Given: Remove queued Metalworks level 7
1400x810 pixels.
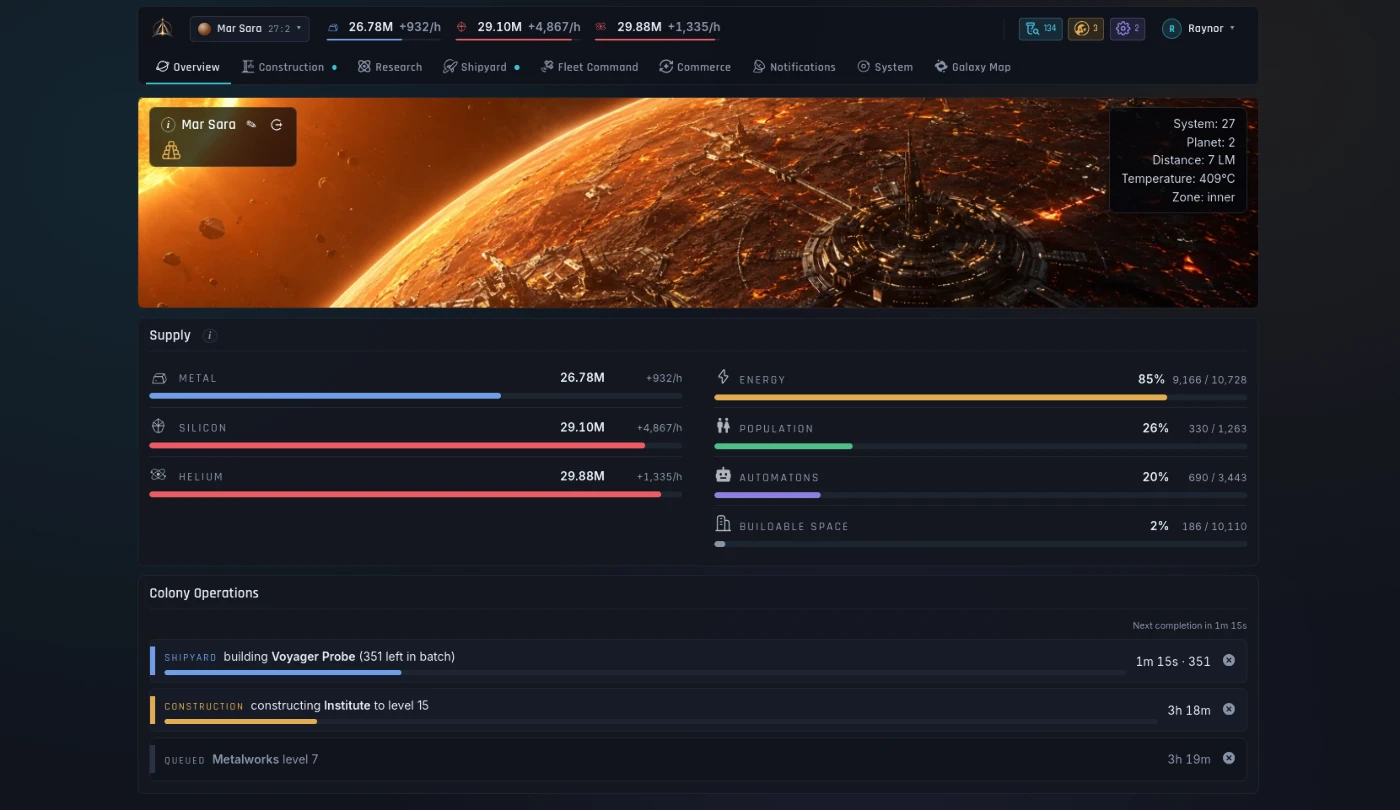Looking at the screenshot, I should (1229, 758).
